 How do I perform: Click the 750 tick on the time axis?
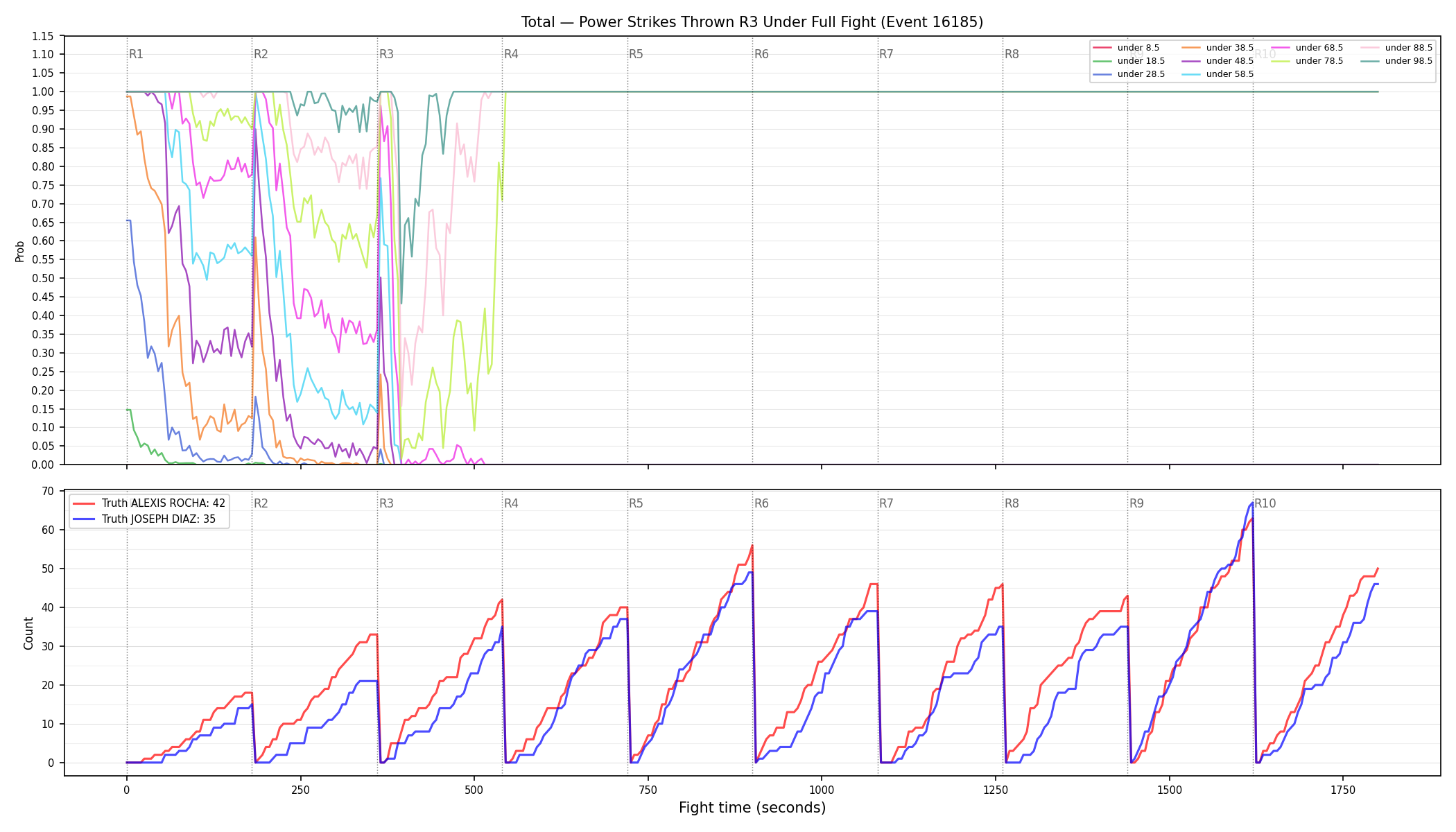648,790
